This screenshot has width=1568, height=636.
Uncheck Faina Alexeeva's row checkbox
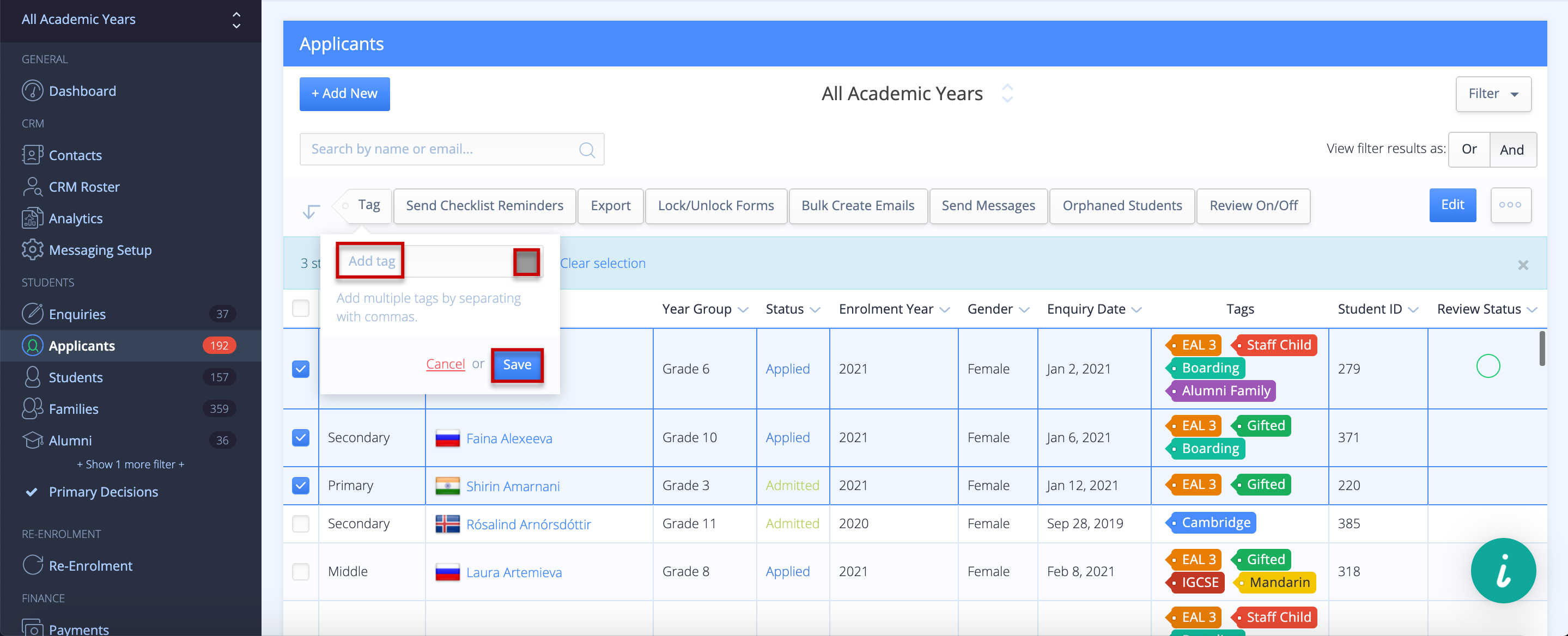[301, 438]
